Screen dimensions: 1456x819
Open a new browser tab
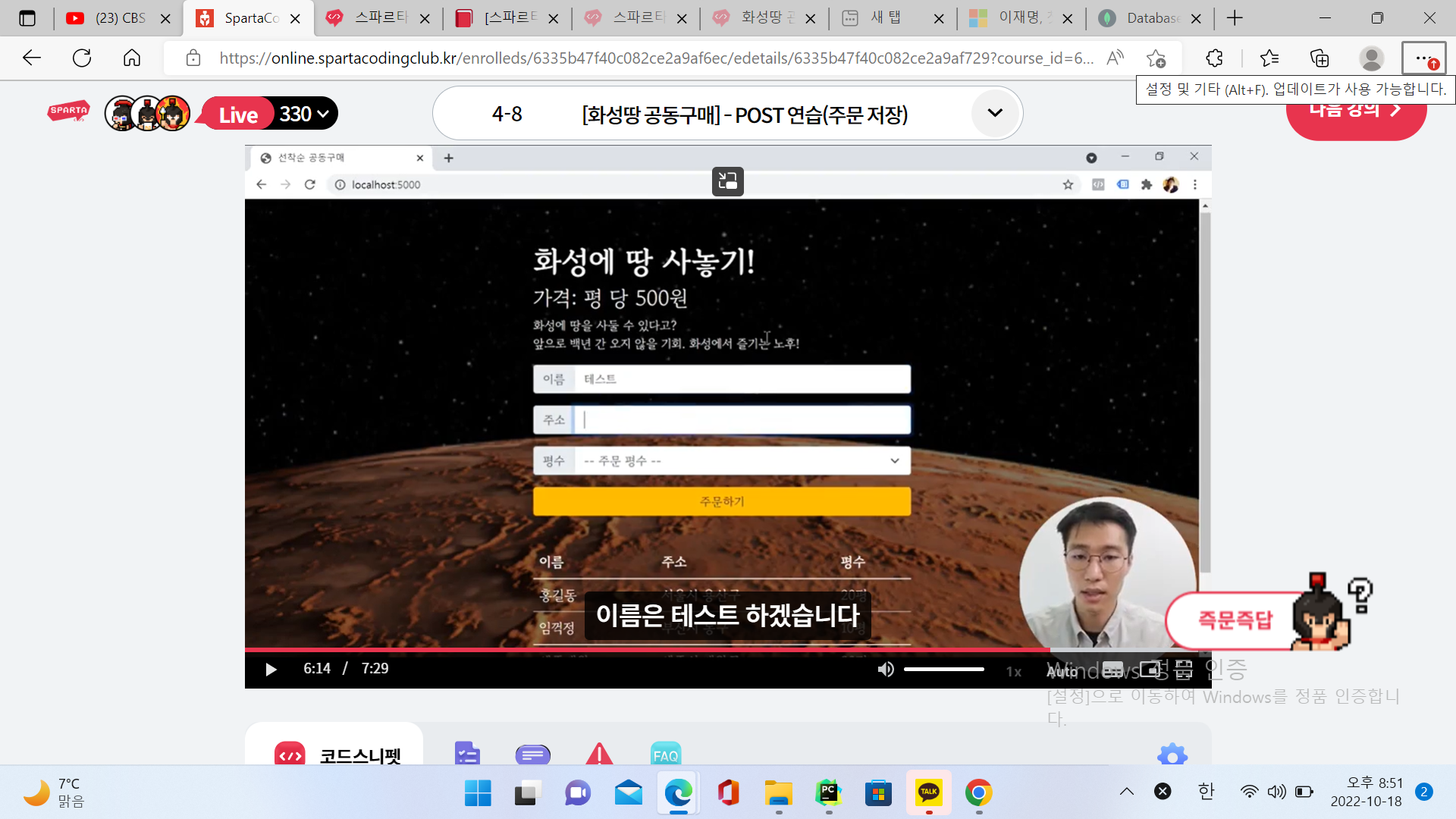[1235, 18]
